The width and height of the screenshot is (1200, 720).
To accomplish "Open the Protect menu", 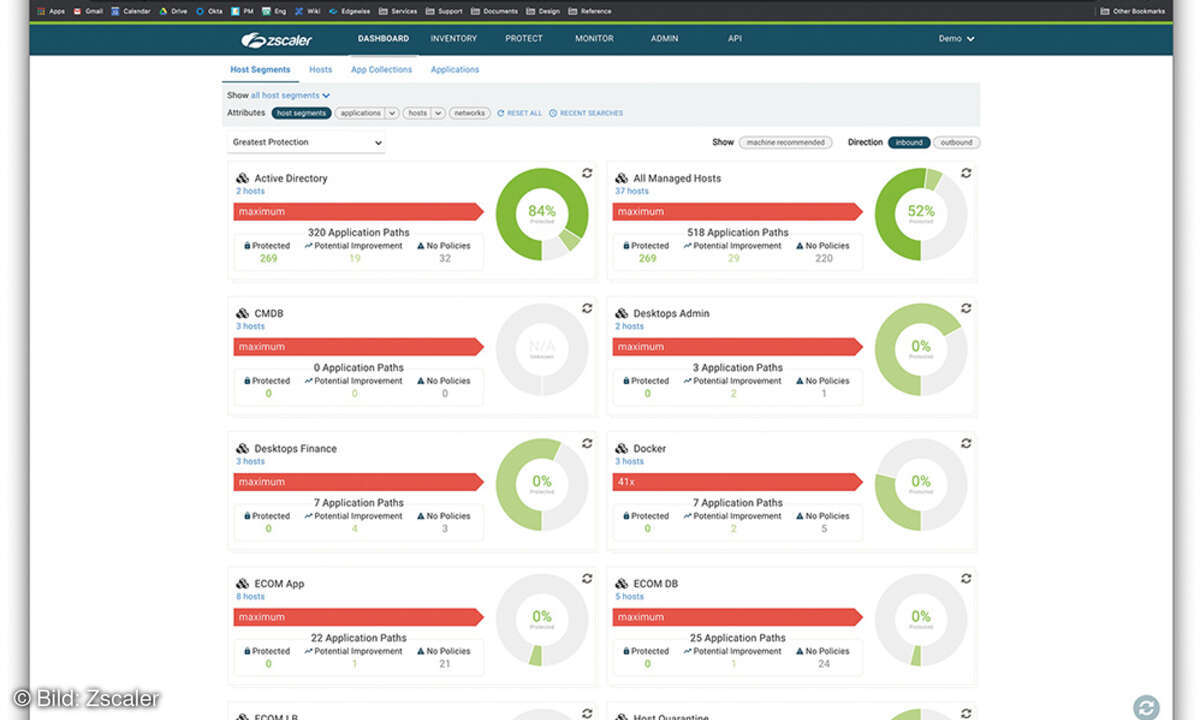I will [x=524, y=39].
